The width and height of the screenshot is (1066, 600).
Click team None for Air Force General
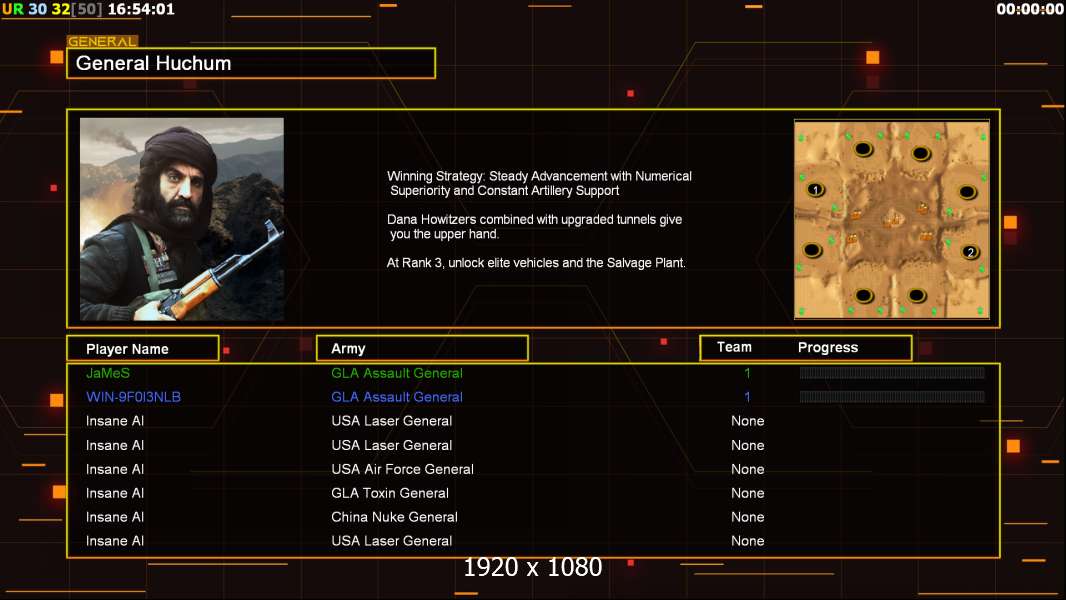(x=747, y=469)
